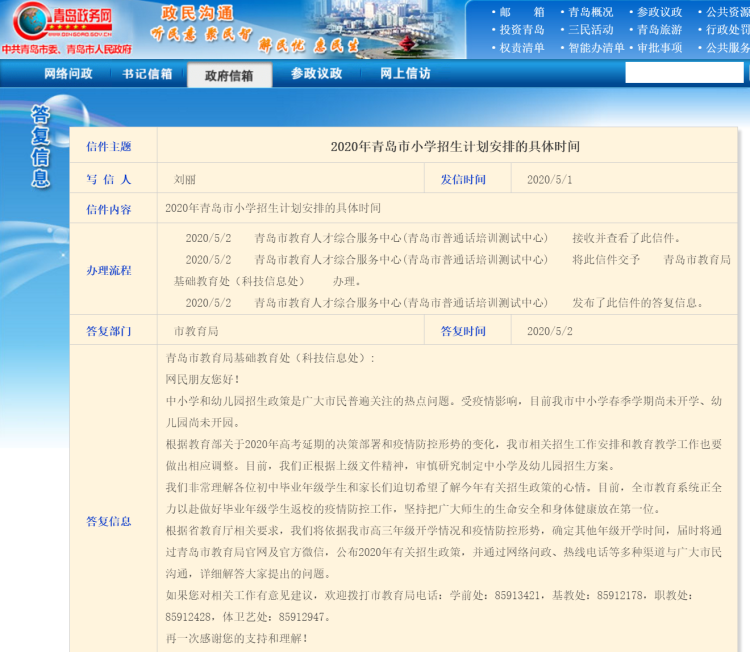Image resolution: width=750 pixels, height=652 pixels.
Task: Open the 三民活动 link
Action: click(590, 30)
